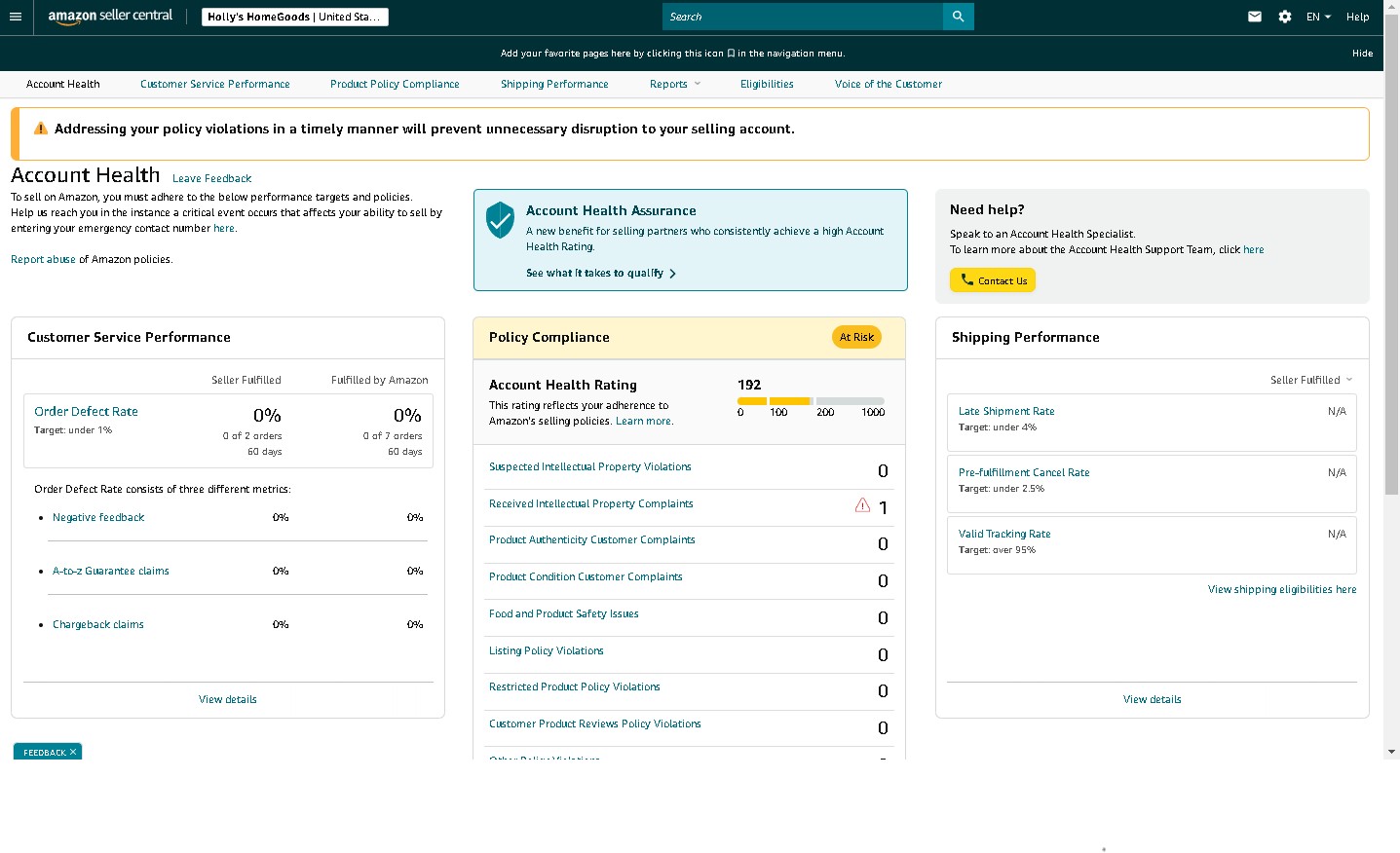
Task: Click the alert icon beside Received Intellectual Property Complaints
Action: [x=862, y=505]
